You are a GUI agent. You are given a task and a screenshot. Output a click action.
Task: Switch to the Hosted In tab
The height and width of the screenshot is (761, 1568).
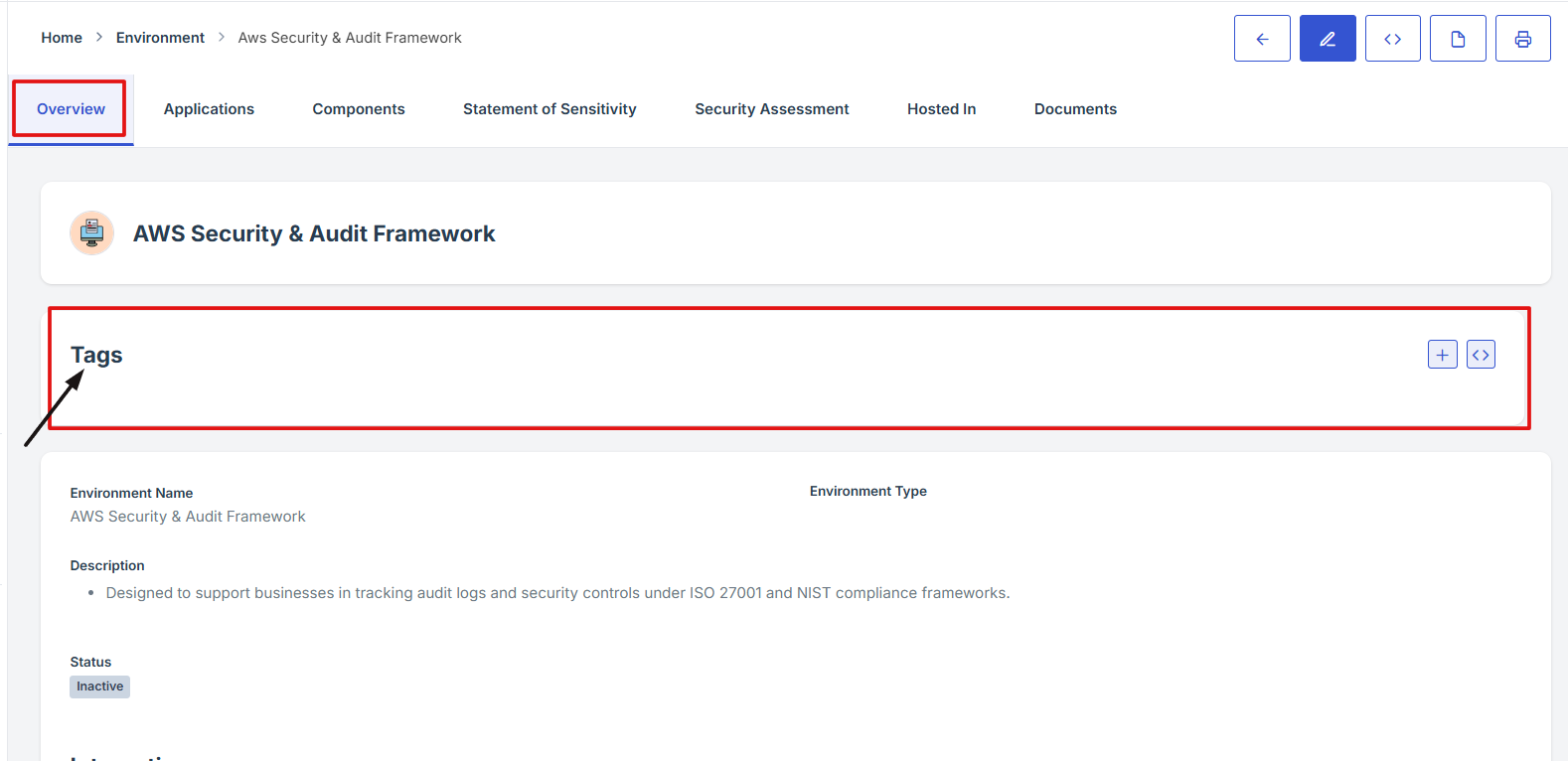(x=941, y=109)
